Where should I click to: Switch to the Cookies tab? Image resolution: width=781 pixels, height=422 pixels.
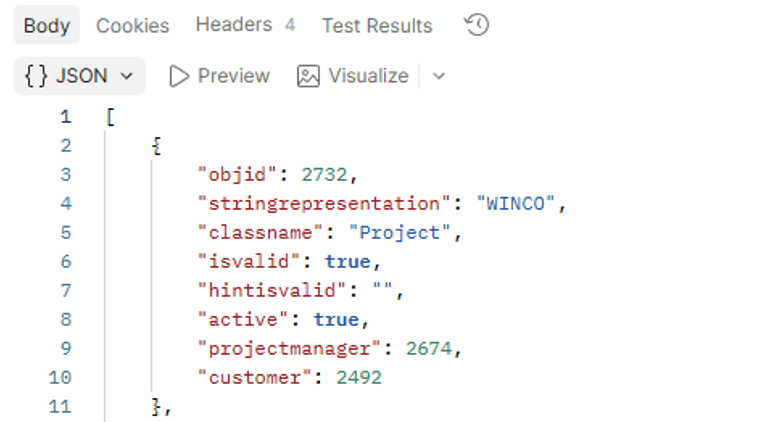(132, 25)
